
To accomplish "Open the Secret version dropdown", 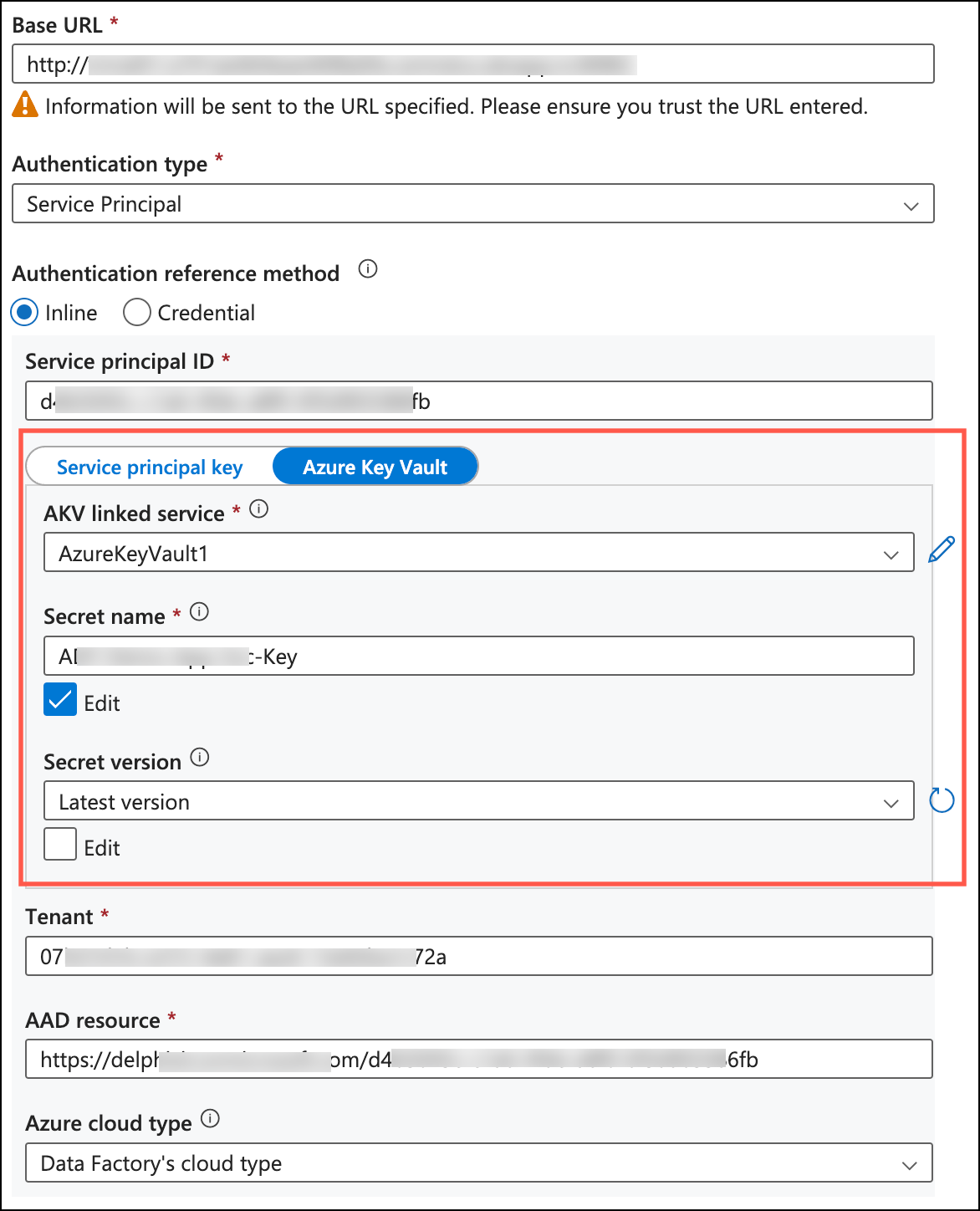I will [x=478, y=802].
